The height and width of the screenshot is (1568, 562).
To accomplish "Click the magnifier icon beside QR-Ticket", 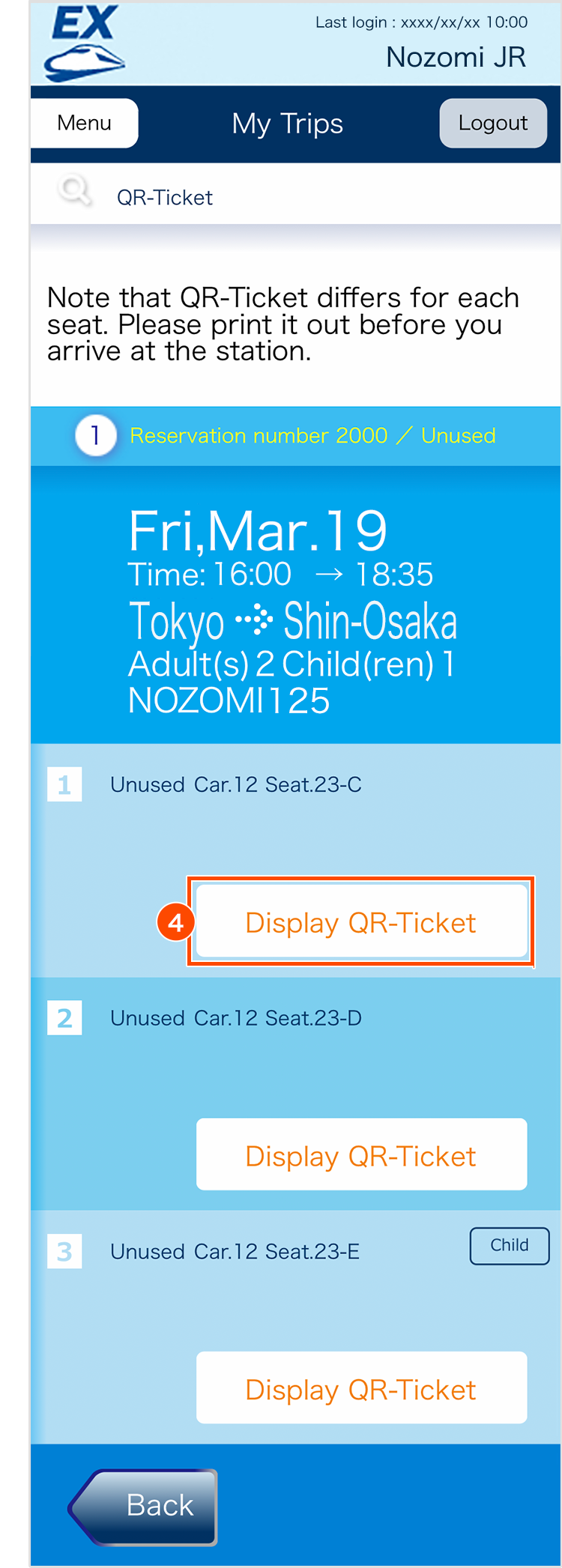I will 74,191.
